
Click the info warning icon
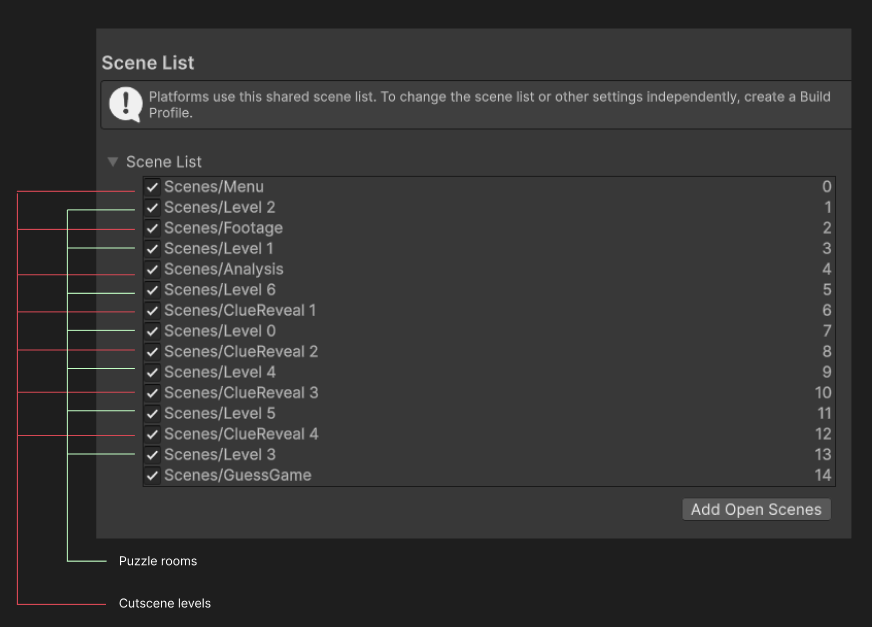(126, 104)
